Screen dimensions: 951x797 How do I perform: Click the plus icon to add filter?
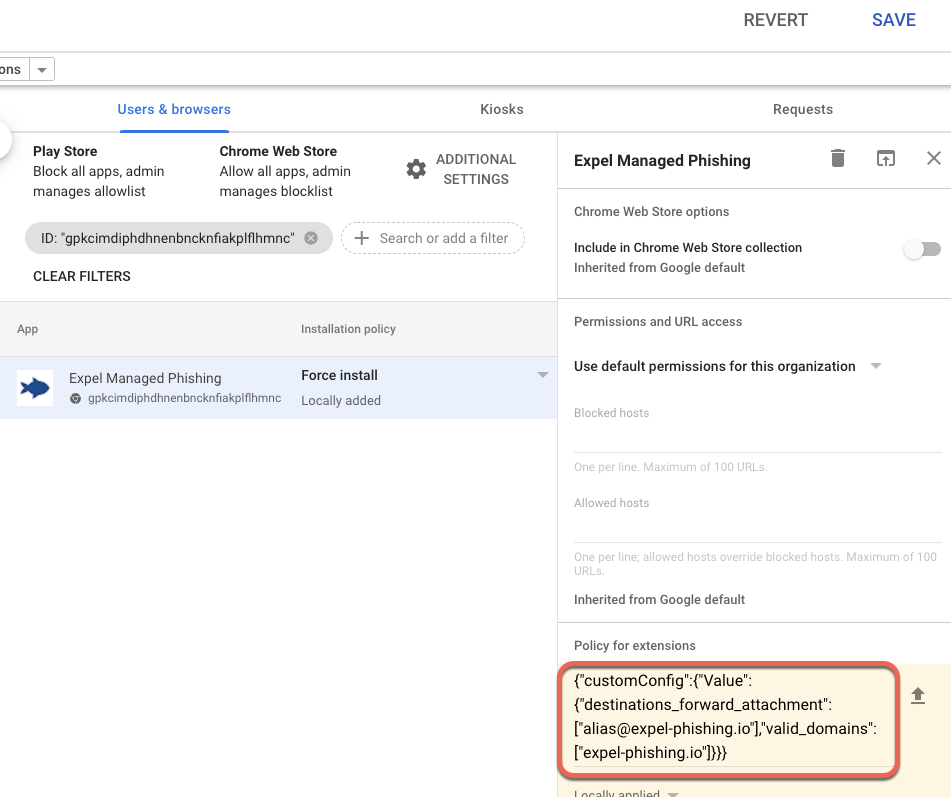pyautogui.click(x=361, y=238)
